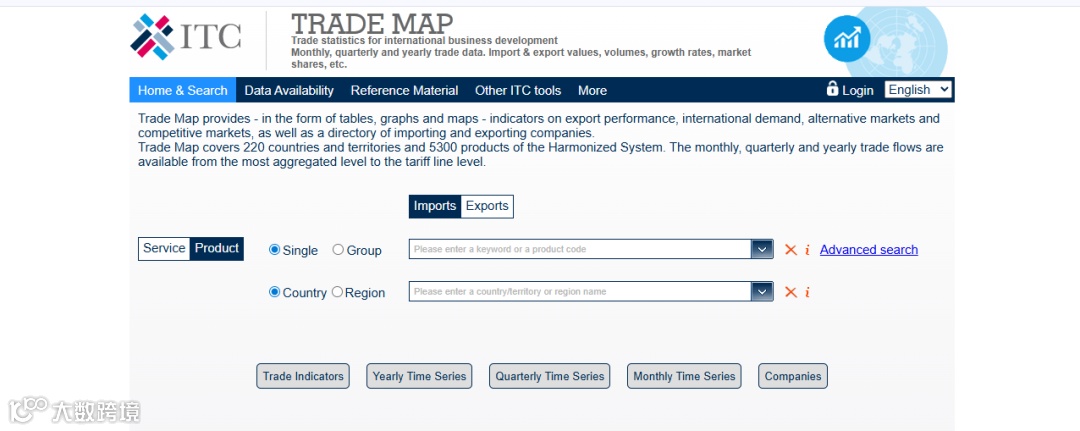Choose the Service option
The image size is (1080, 431).
[x=164, y=249]
